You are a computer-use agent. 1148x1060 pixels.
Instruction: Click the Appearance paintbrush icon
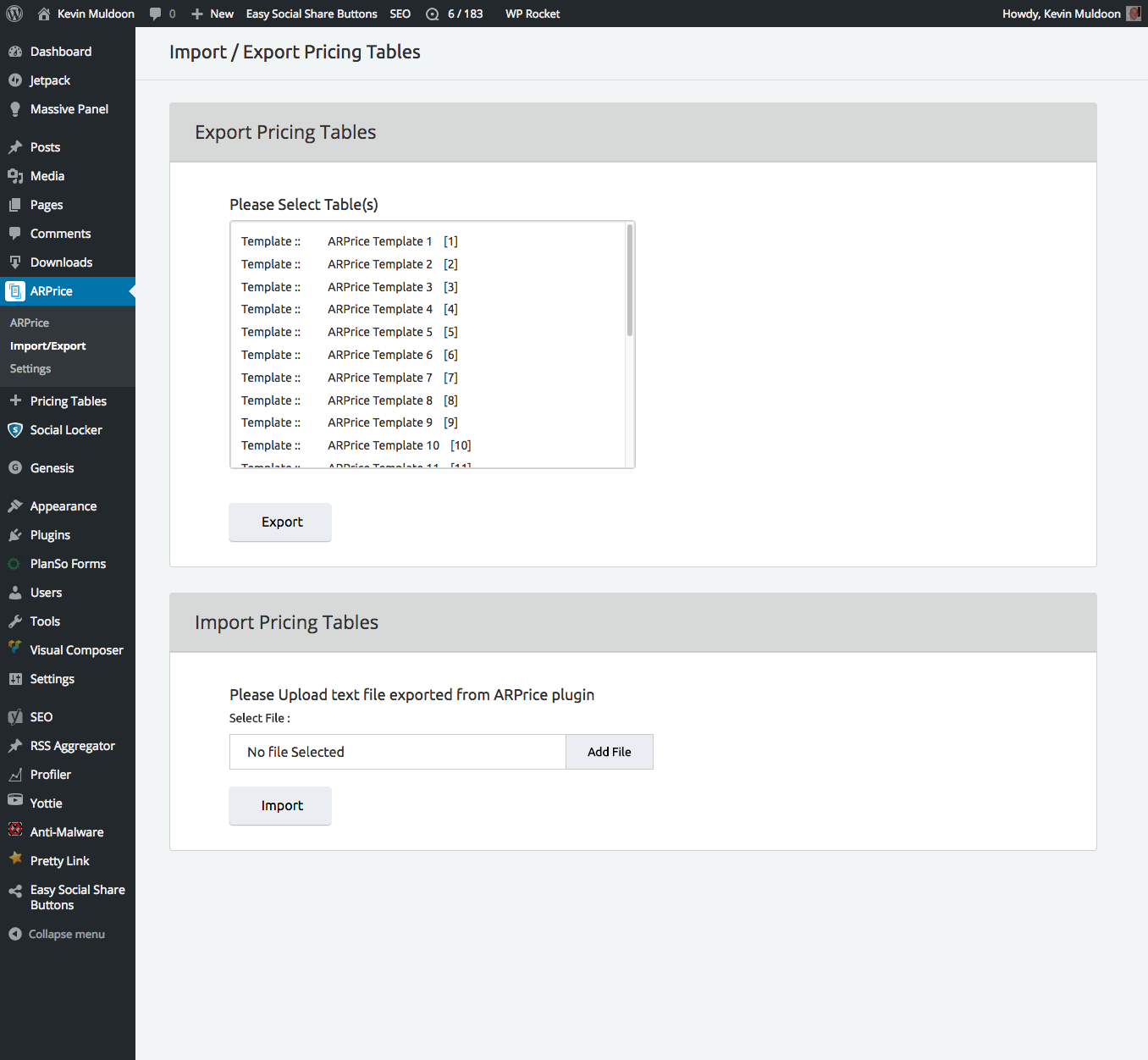coord(15,506)
